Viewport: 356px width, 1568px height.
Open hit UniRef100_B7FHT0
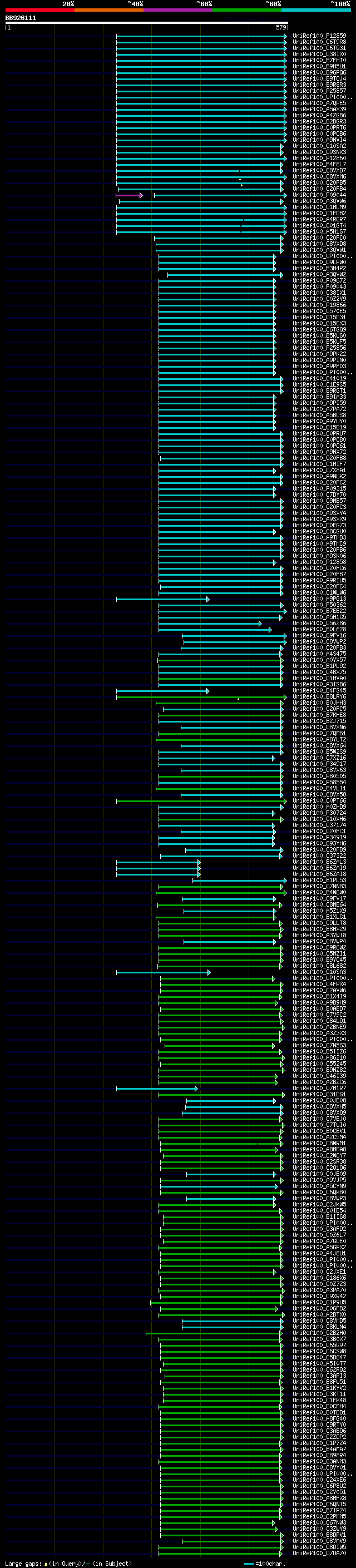click(x=319, y=60)
